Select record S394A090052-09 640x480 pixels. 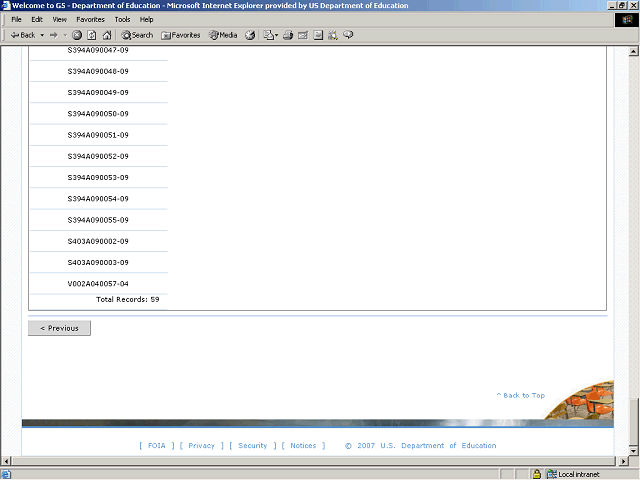click(98, 156)
